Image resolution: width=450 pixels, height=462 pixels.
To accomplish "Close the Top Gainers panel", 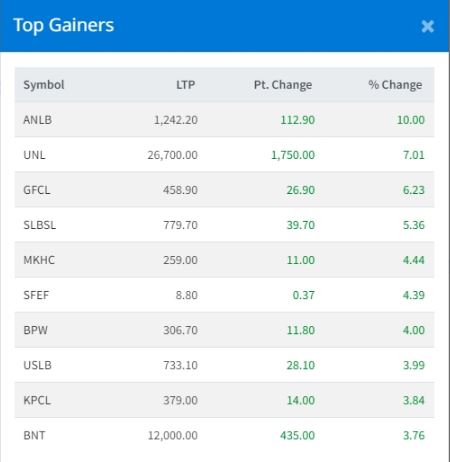I will (427, 26).
